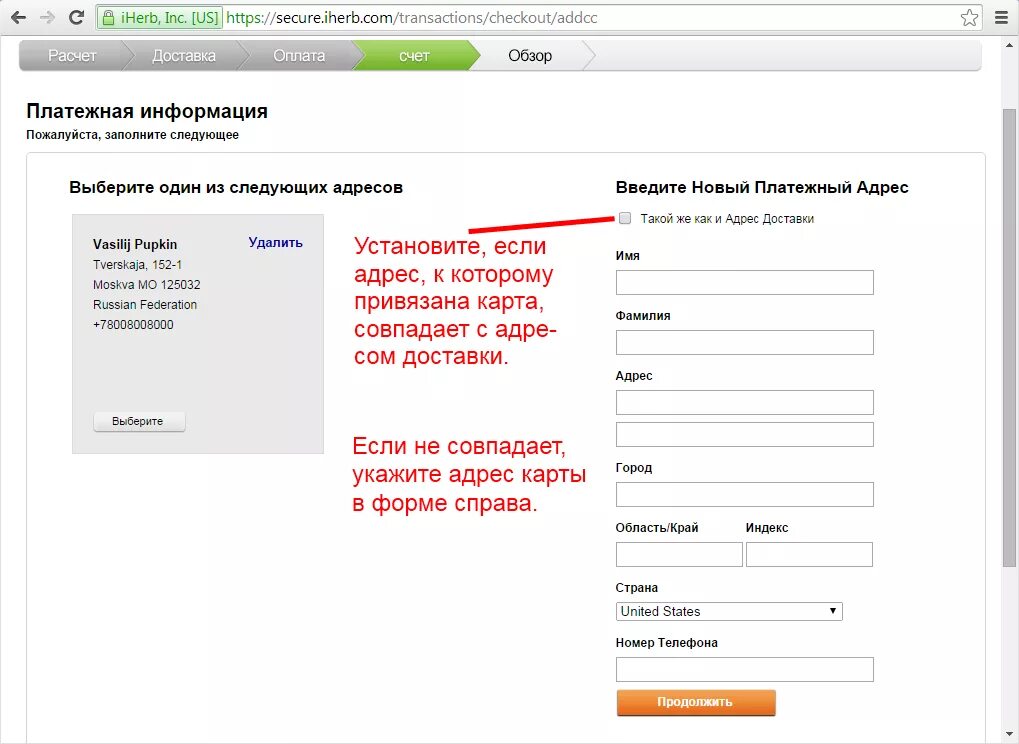
Task: Check the Такой же как и Адрес Доставки box
Action: coord(625,218)
